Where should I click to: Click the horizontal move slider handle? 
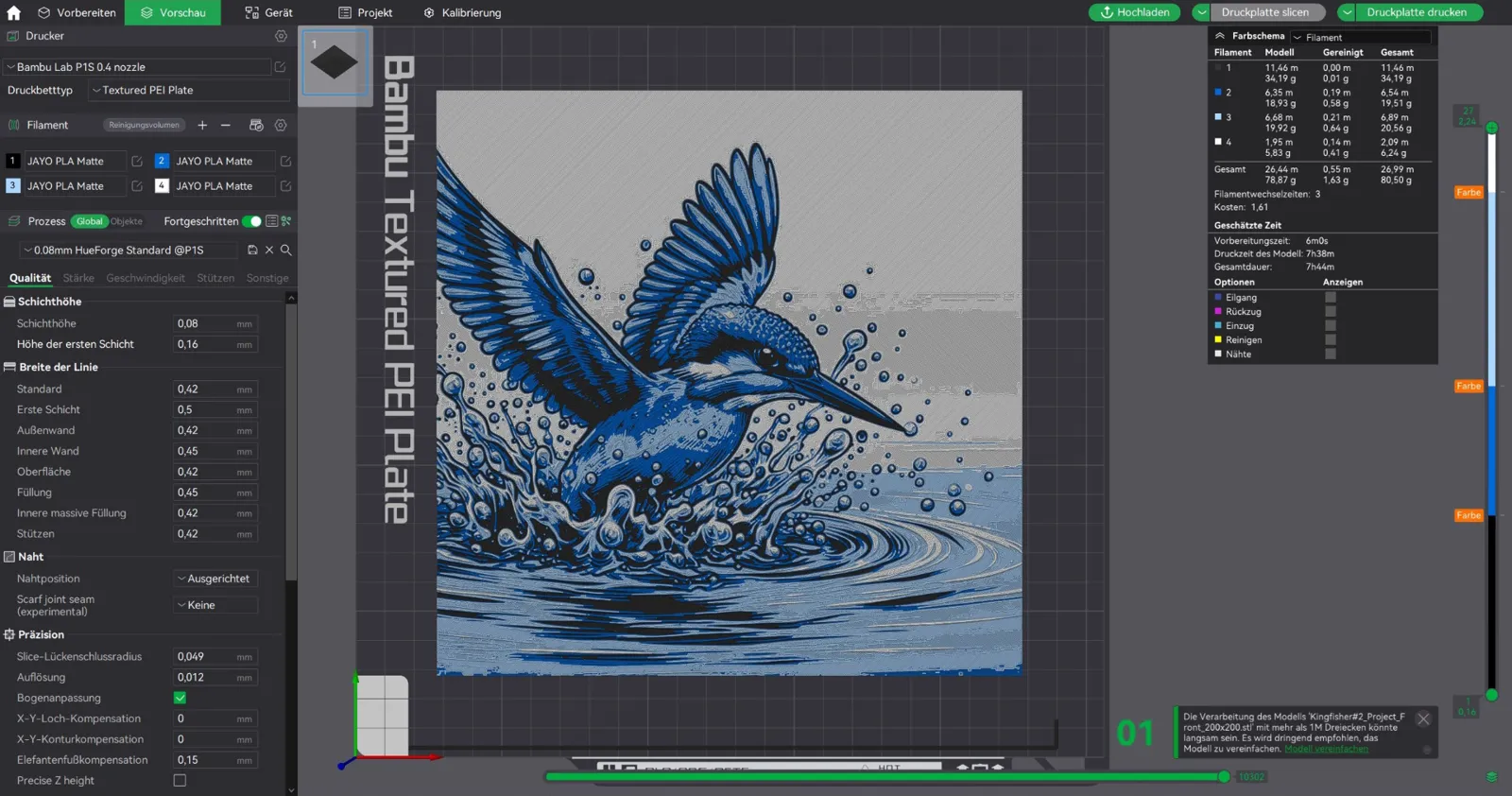click(1224, 777)
